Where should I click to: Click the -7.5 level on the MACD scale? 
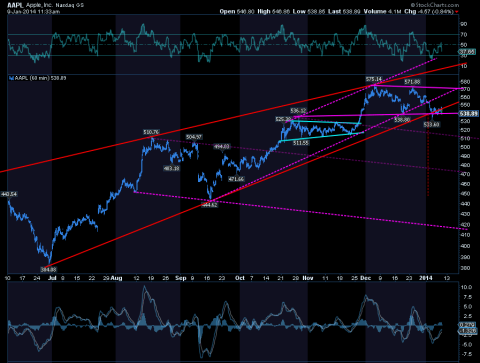[x=466, y=354]
